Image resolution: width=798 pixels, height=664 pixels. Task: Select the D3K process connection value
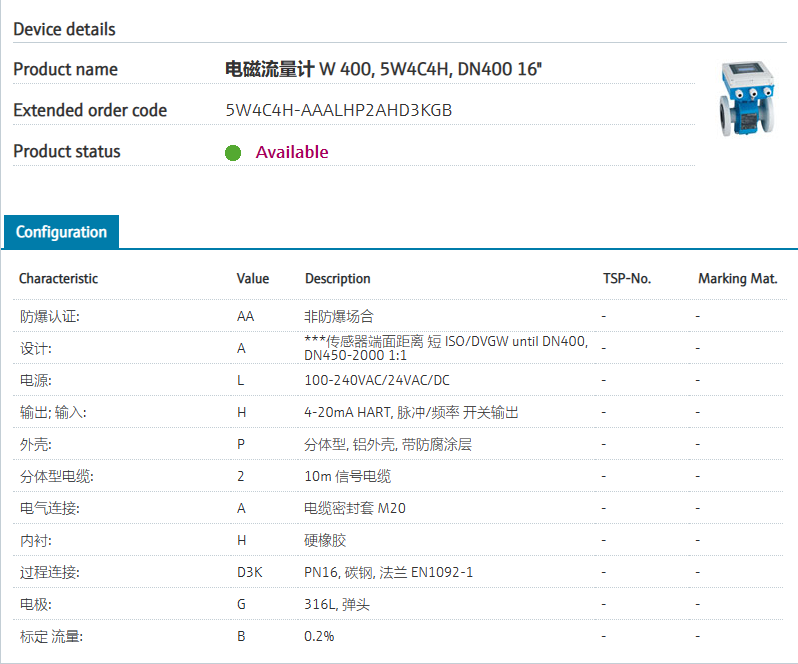point(249,572)
